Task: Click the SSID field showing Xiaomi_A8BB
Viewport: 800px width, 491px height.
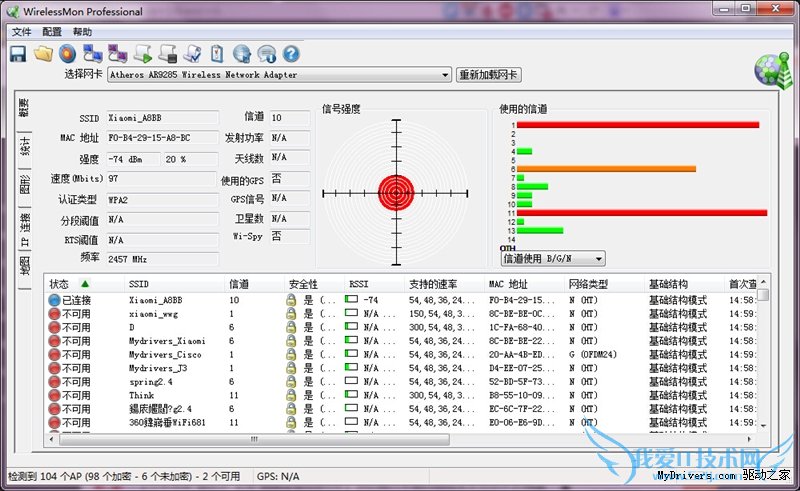Action: (x=162, y=118)
